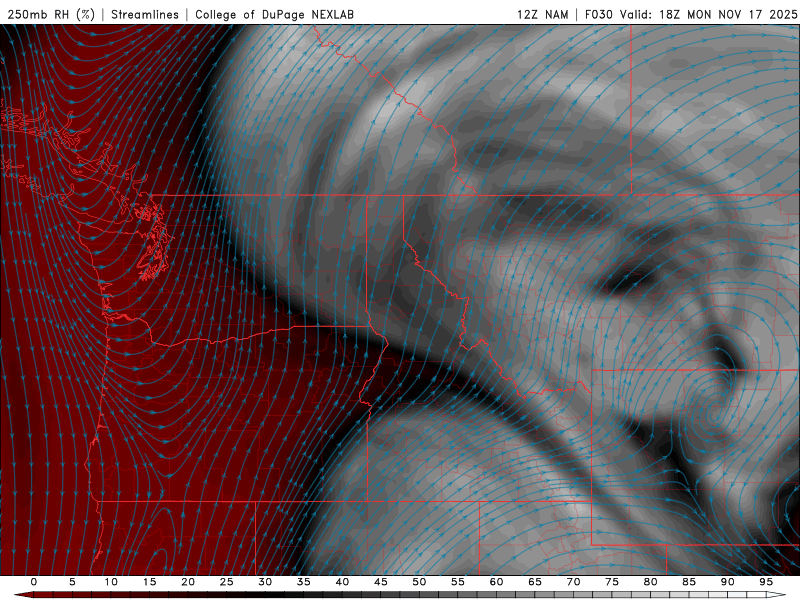The image size is (800, 600).
Task: Click the 75 value on the colorbar
Action: (x=612, y=582)
